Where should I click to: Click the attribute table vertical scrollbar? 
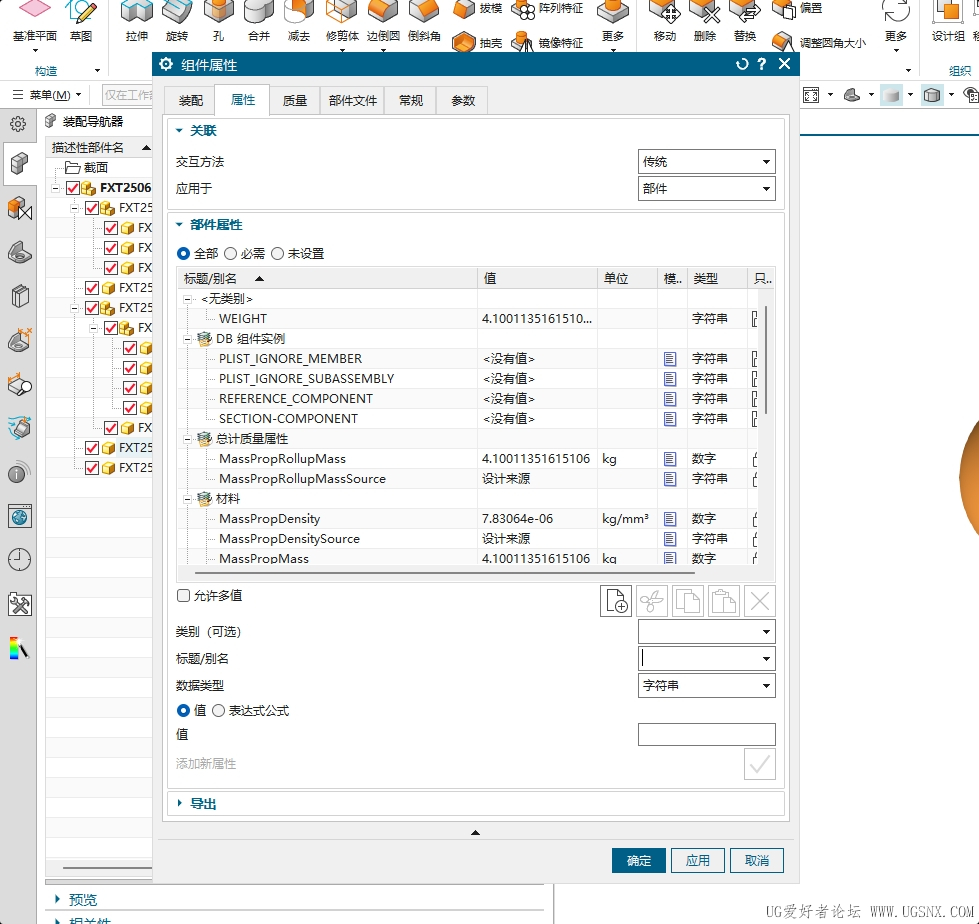[766, 360]
